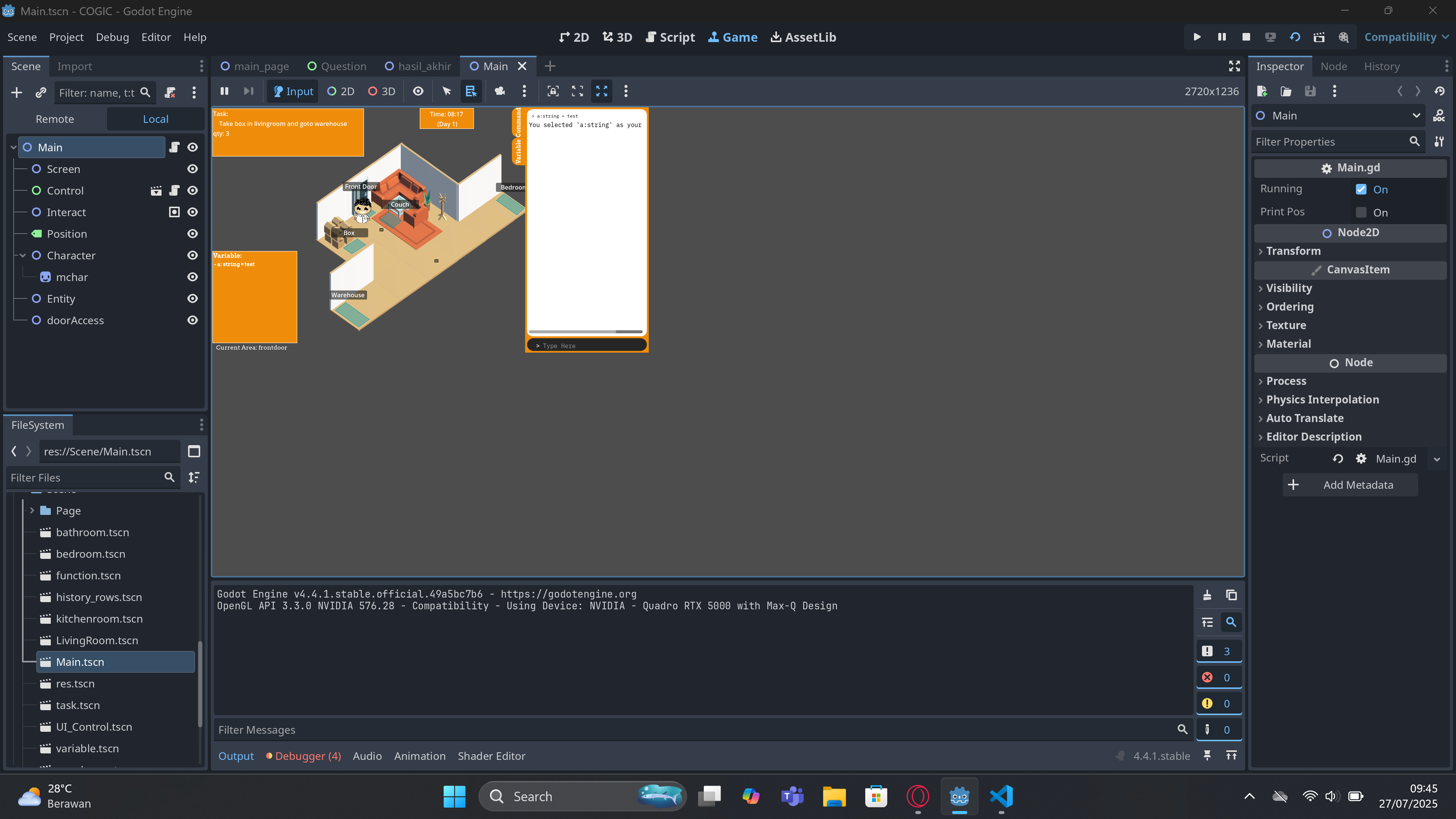Uncheck the Running property checkbox
The image size is (1456, 819).
point(1361,189)
